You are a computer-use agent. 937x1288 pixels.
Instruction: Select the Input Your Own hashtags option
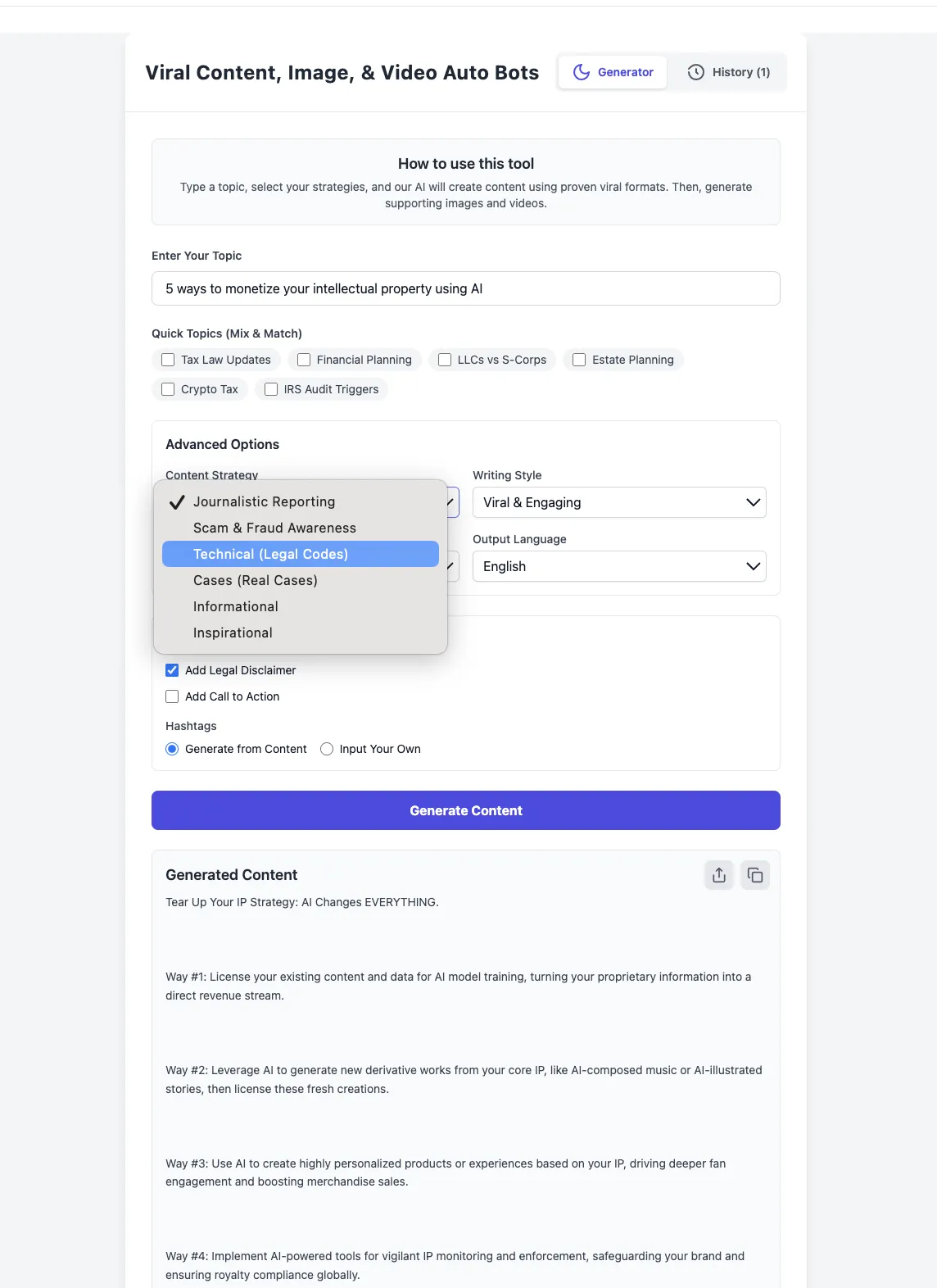(x=327, y=749)
